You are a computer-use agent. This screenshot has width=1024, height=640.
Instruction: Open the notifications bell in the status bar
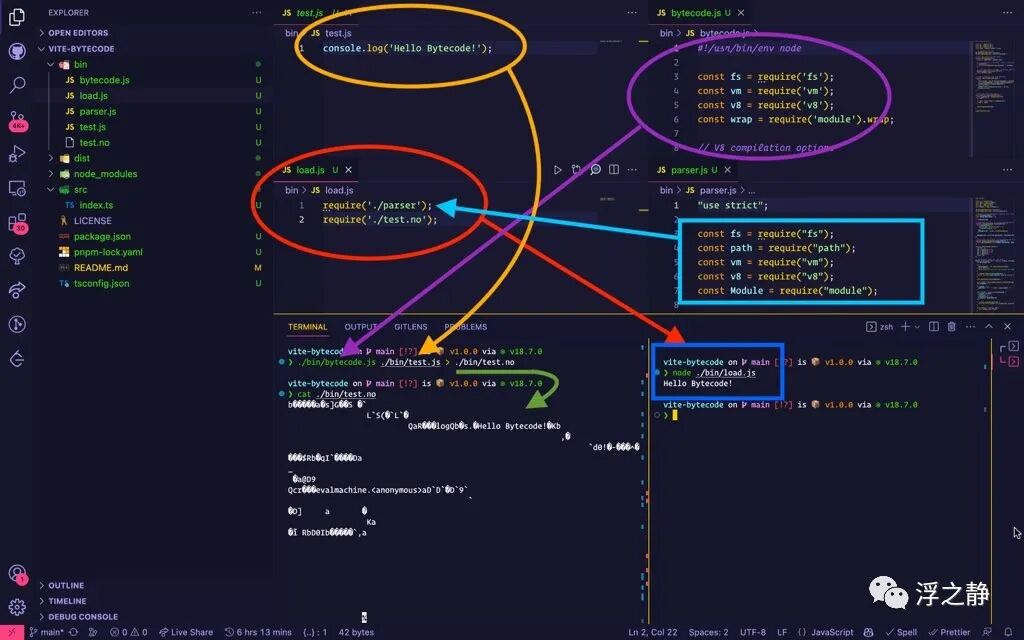(x=1008, y=632)
